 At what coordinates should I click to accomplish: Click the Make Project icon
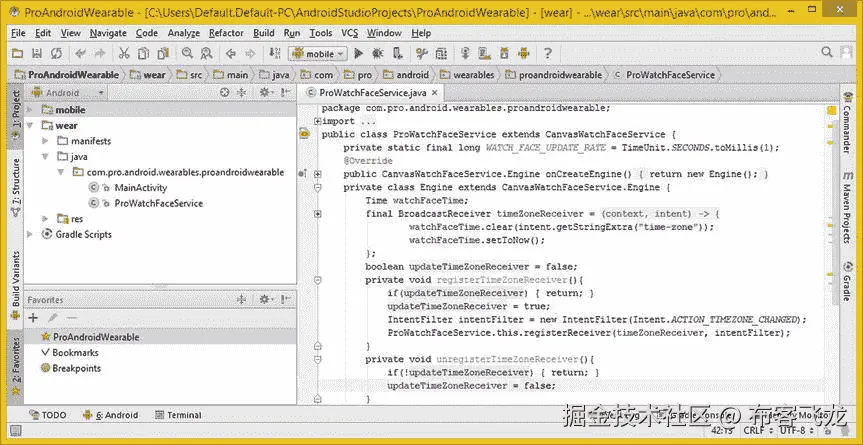coord(274,53)
